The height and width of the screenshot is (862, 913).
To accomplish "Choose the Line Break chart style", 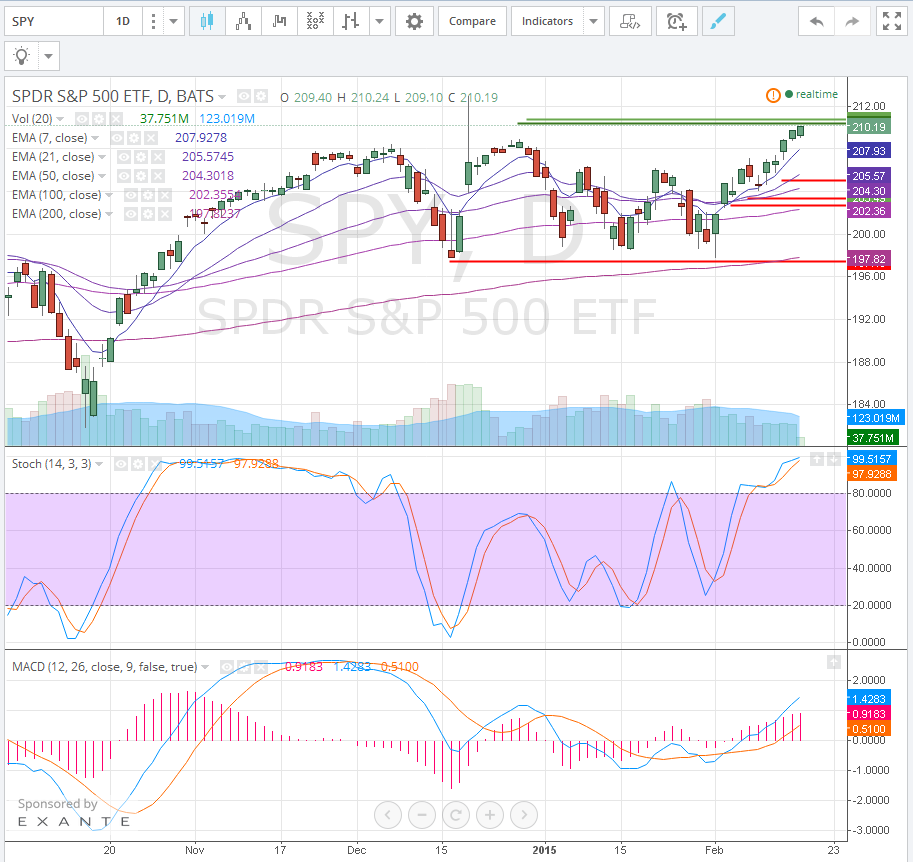I will pyautogui.click(x=279, y=22).
